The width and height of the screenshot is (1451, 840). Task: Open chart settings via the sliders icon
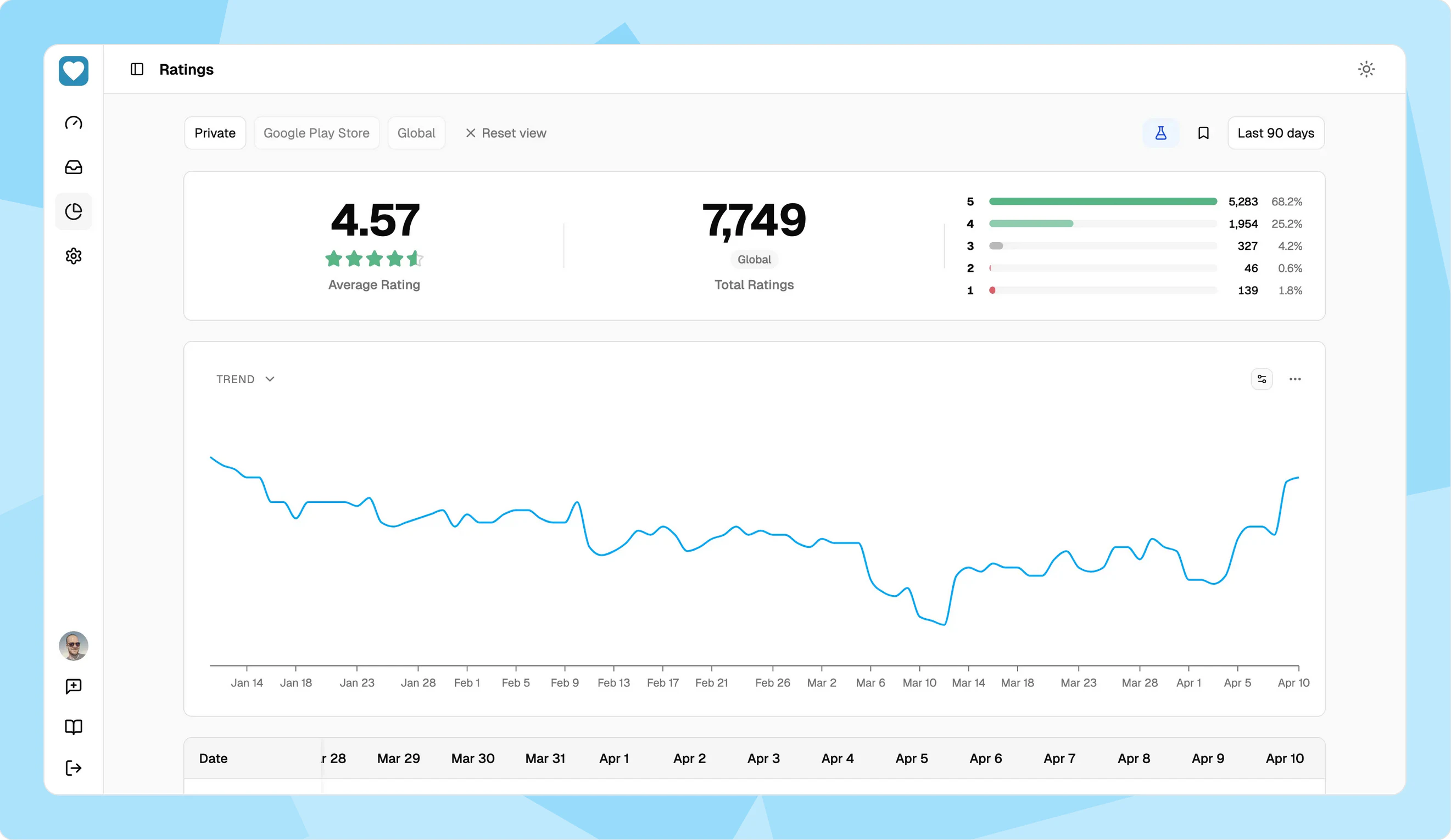1262,379
